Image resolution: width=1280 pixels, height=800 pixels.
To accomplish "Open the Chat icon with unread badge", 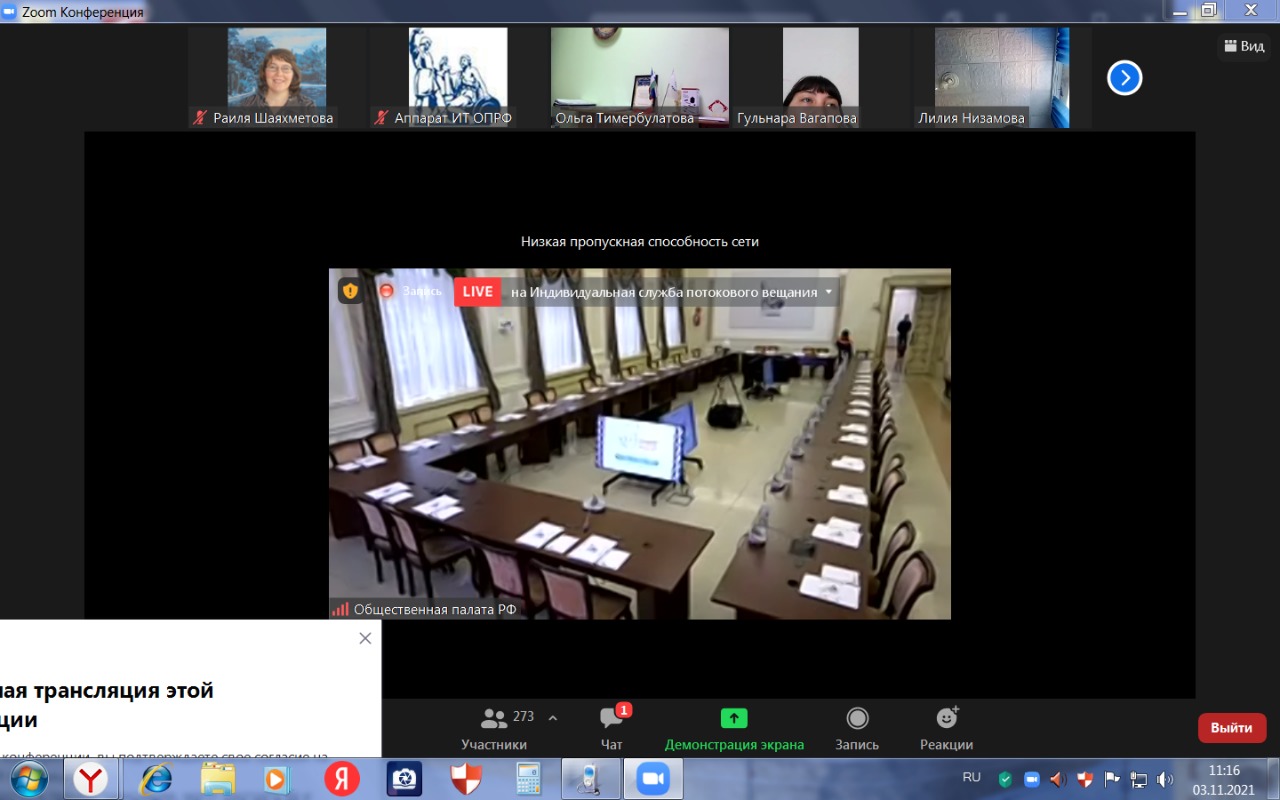I will (x=611, y=718).
